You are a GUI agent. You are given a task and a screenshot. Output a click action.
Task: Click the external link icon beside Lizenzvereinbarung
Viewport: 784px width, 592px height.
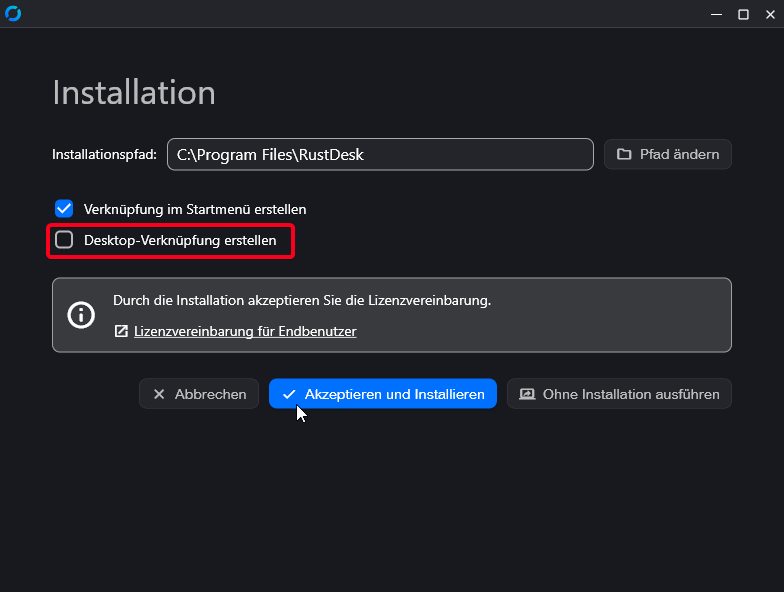click(x=121, y=331)
